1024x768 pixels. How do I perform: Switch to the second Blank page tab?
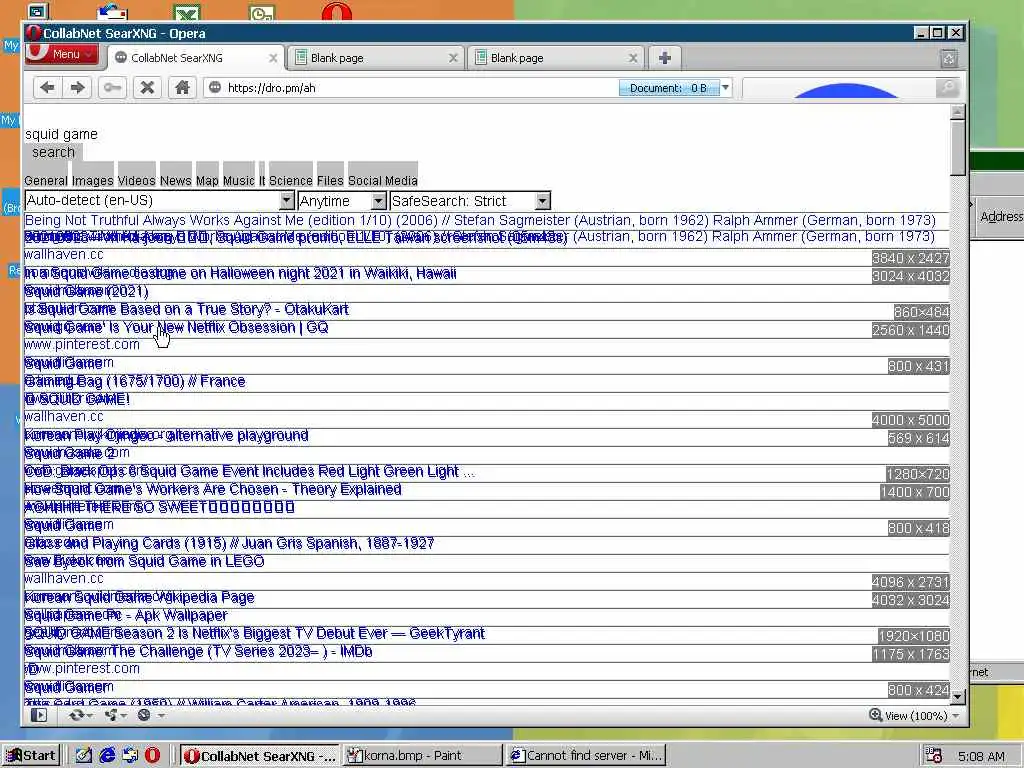(x=556, y=58)
